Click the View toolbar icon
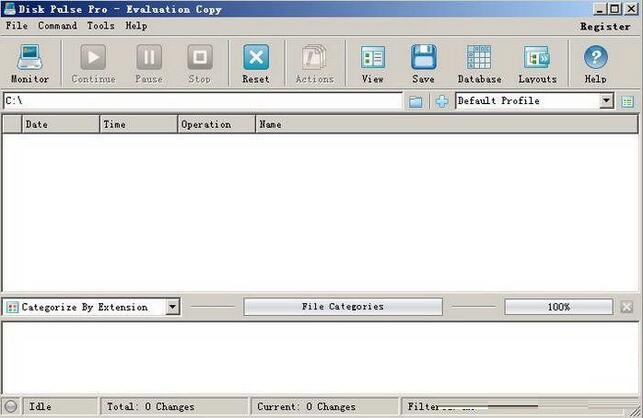This screenshot has height=418, width=643. pyautogui.click(x=372, y=63)
